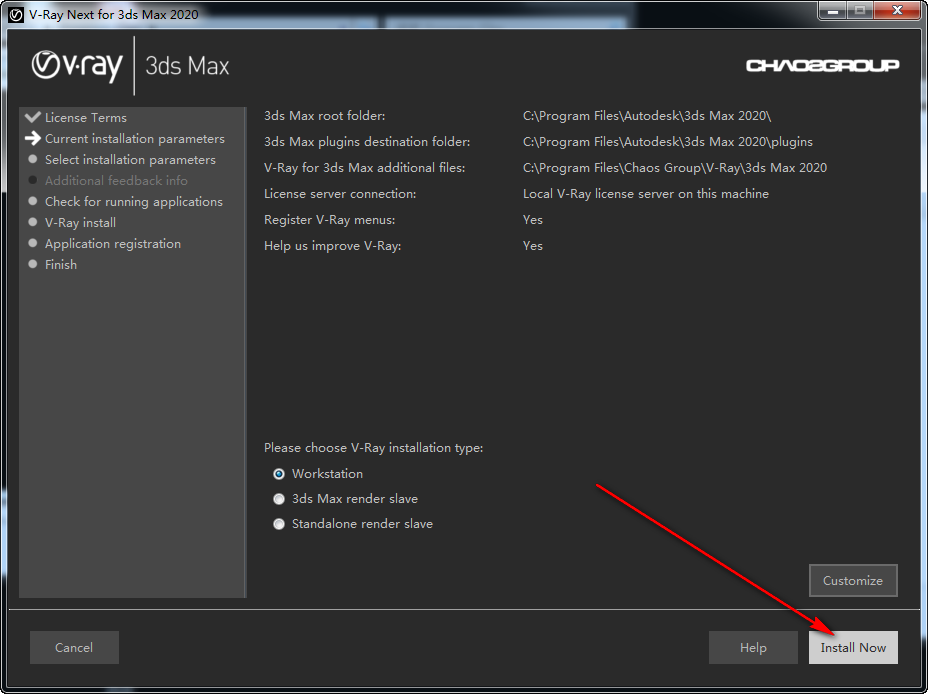Screen dimensions: 928x694
Task: Click the Please choose V-Ray installation type text
Action: [x=373, y=448]
